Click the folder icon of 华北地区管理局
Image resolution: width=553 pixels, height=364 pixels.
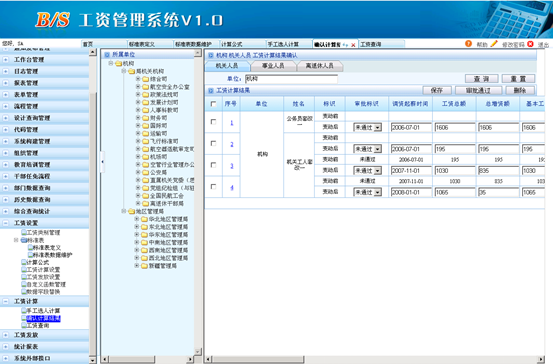(x=144, y=219)
